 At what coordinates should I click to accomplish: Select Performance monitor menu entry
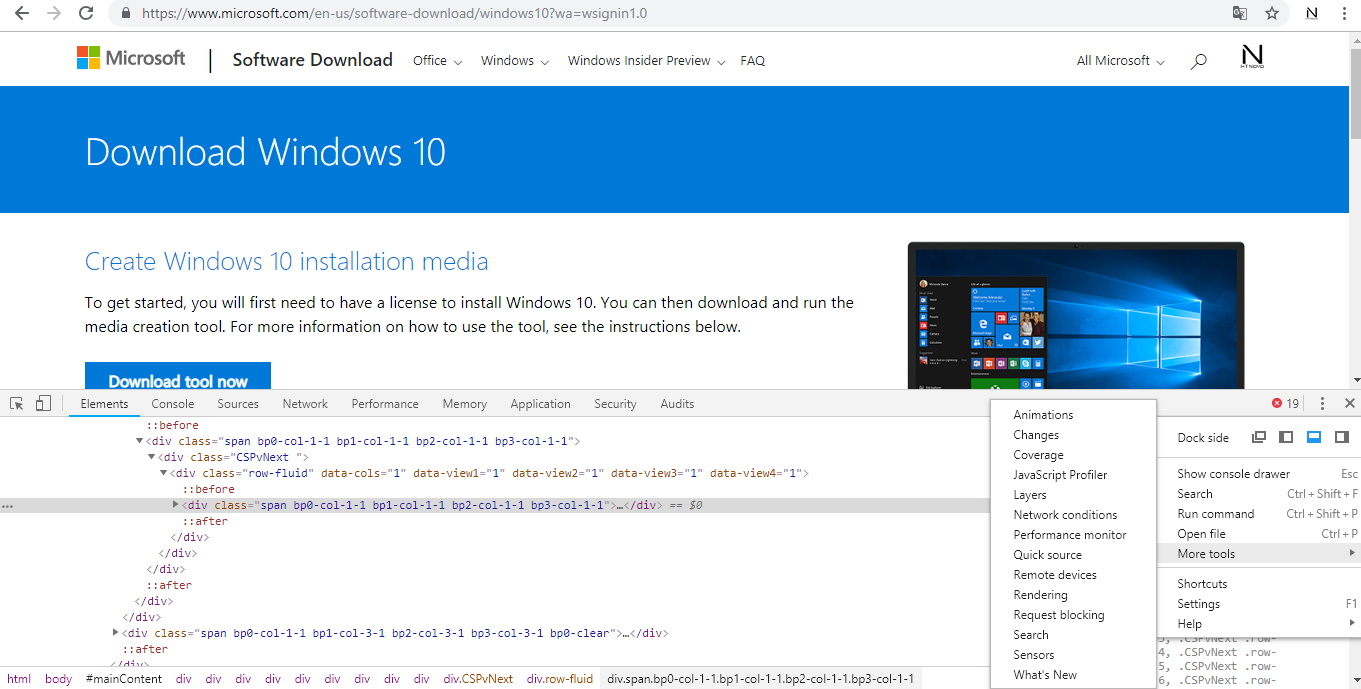coord(1073,535)
